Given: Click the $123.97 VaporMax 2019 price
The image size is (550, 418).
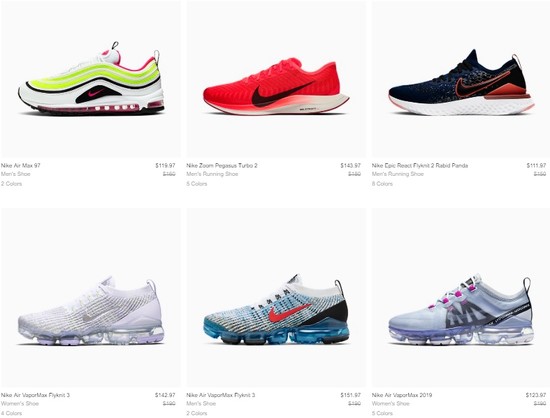Looking at the screenshot, I should coord(536,395).
